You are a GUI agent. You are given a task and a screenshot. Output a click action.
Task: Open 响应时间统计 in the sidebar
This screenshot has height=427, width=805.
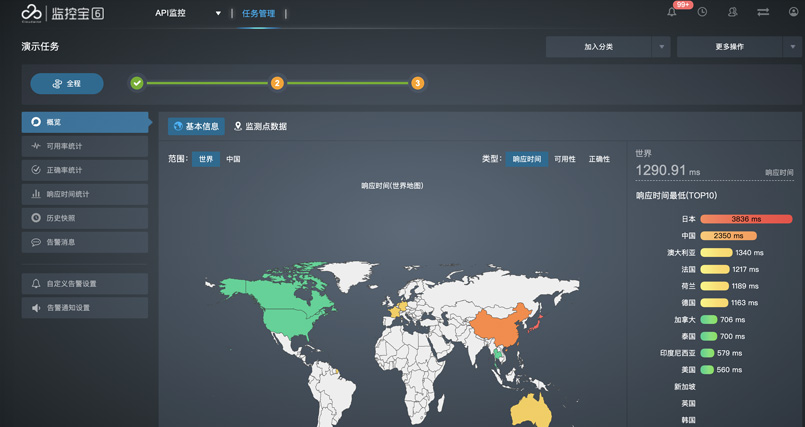[x=85, y=194]
